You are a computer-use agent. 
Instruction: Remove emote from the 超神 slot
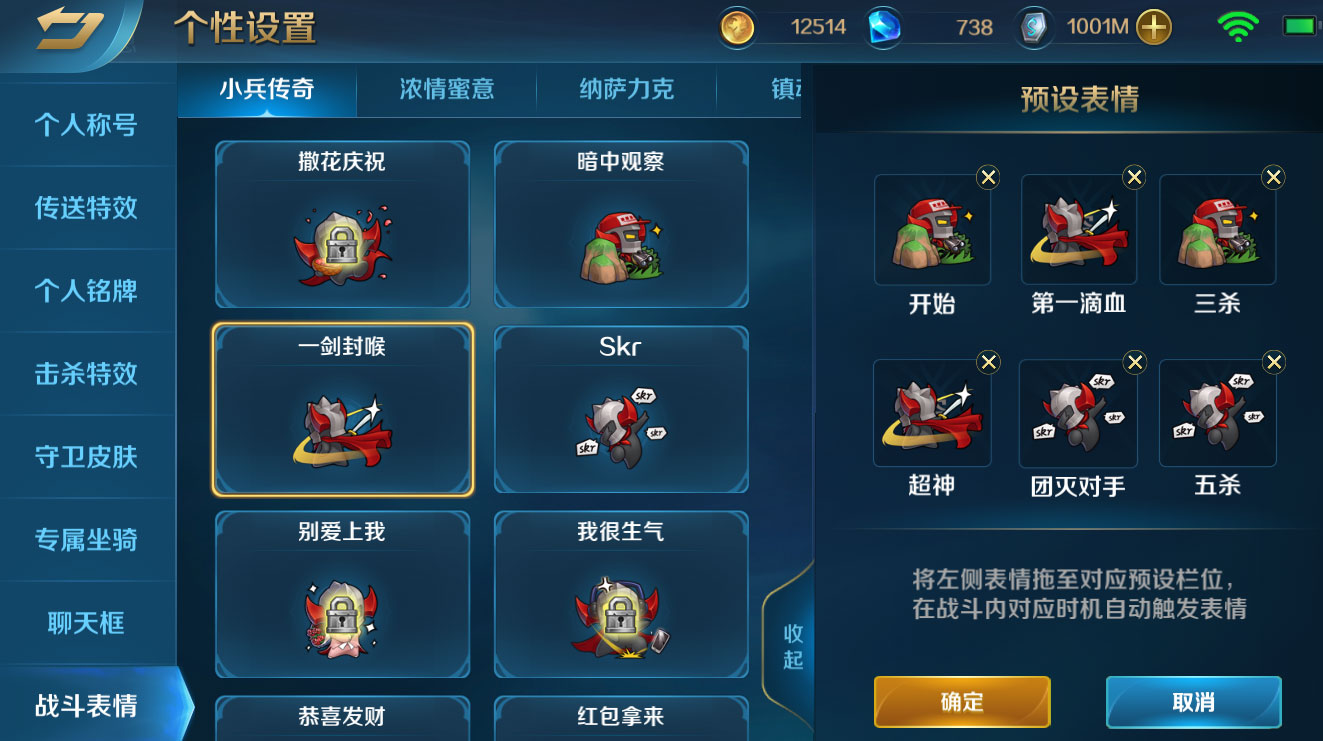pos(988,361)
